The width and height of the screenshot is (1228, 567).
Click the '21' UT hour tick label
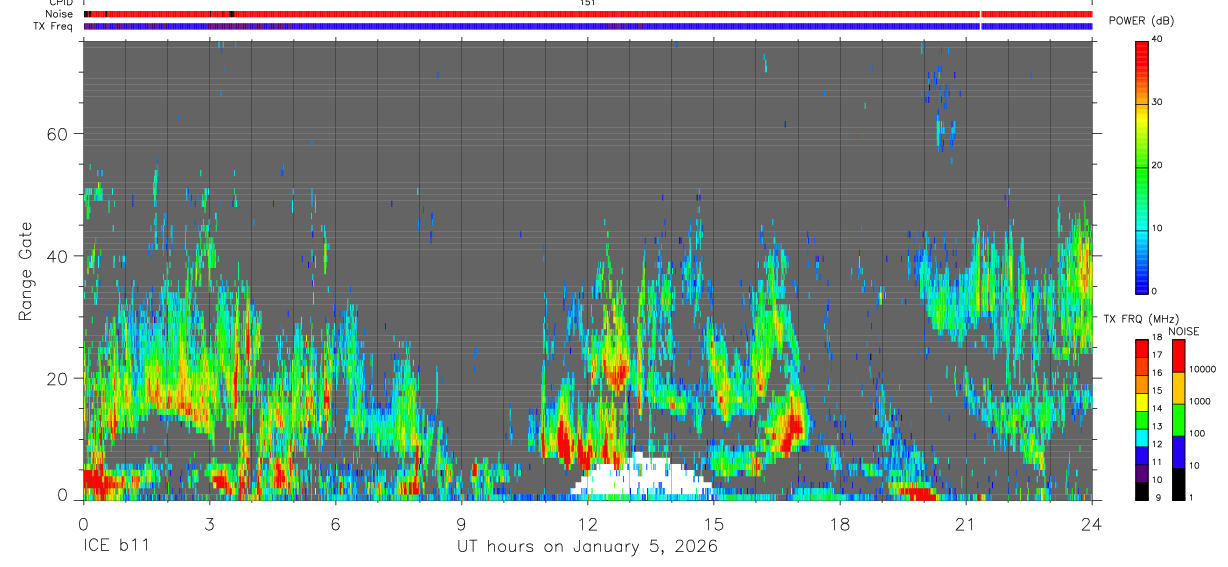[966, 523]
